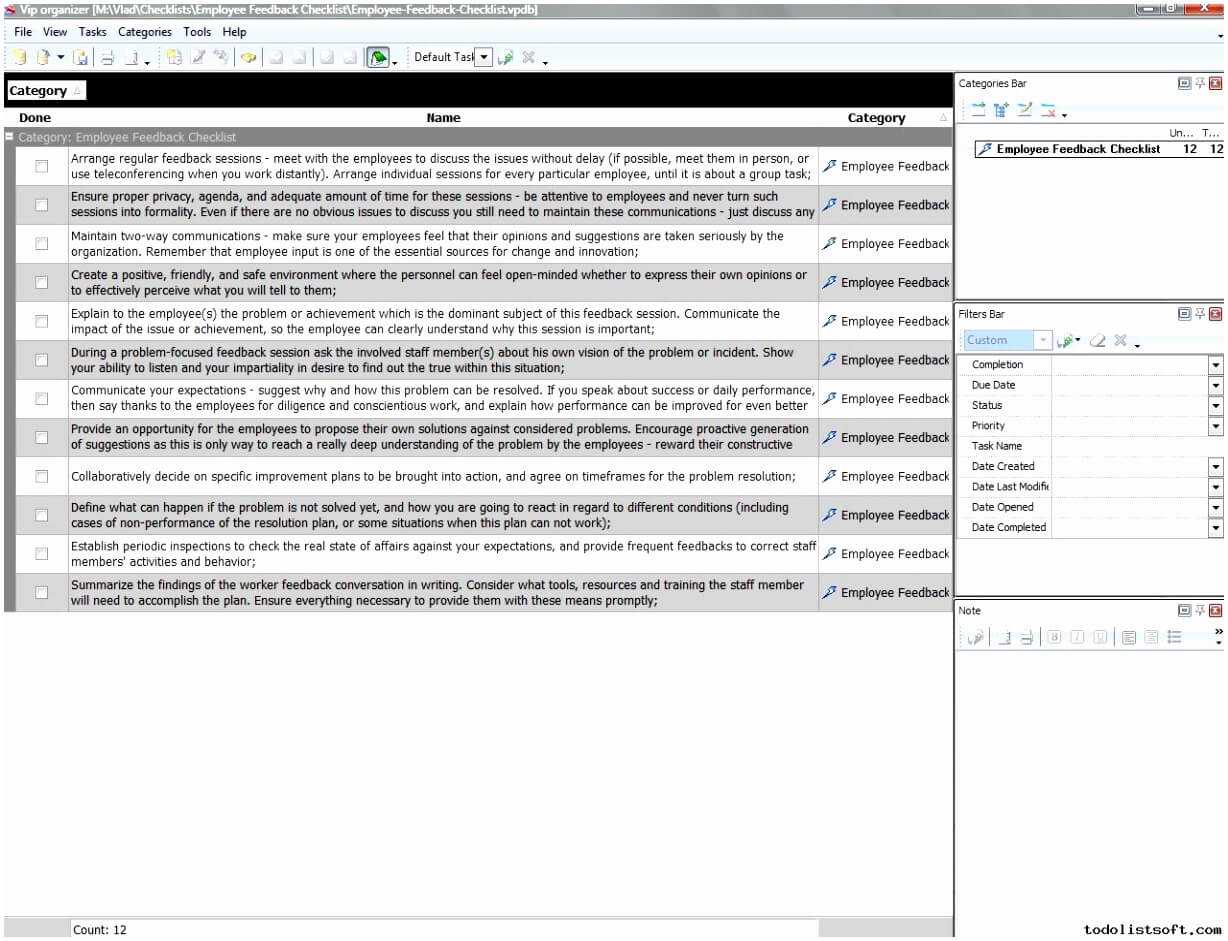
Task: Click the align left icon in Note toolbar
Action: (1128, 637)
